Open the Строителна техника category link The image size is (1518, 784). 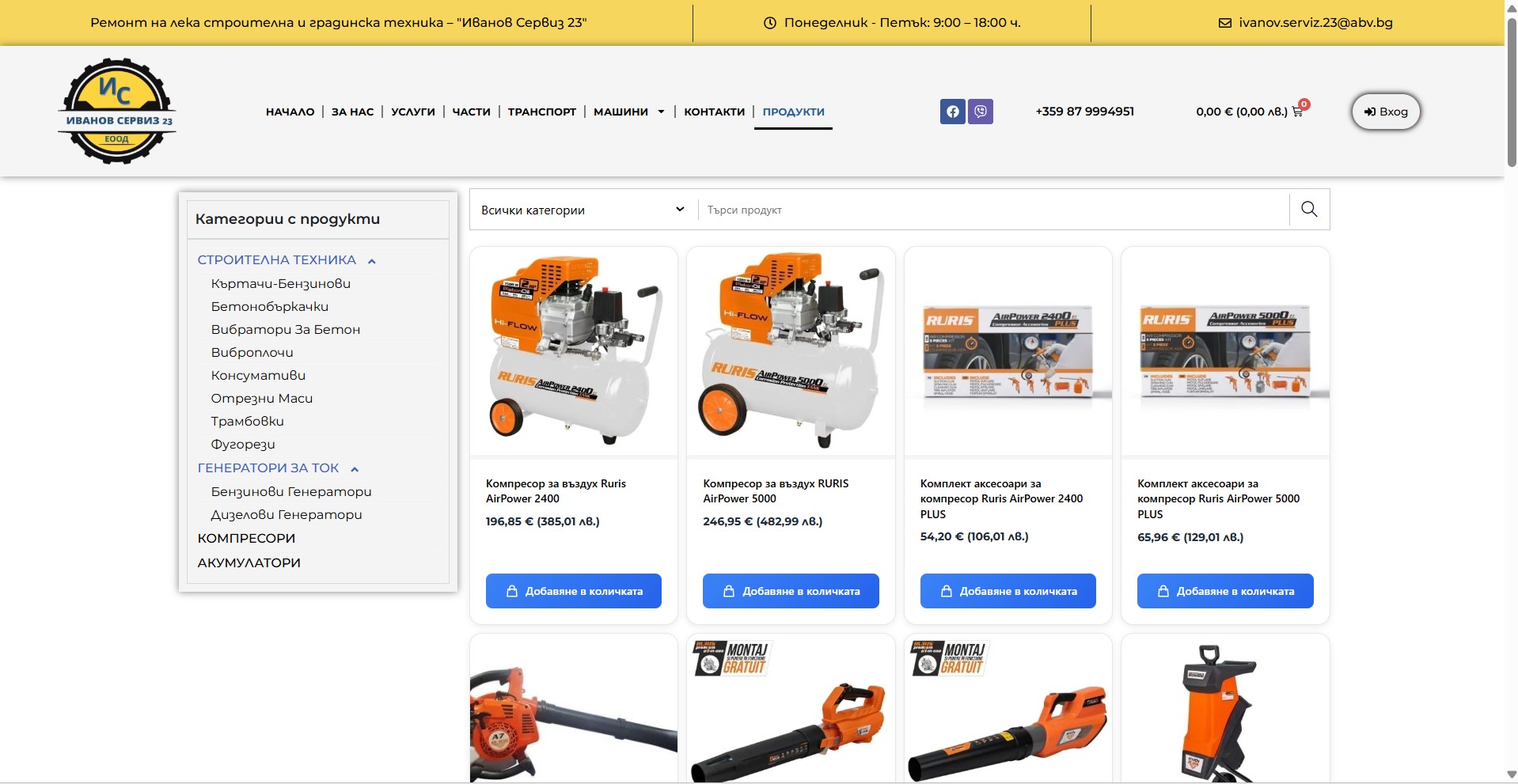pyautogui.click(x=276, y=259)
